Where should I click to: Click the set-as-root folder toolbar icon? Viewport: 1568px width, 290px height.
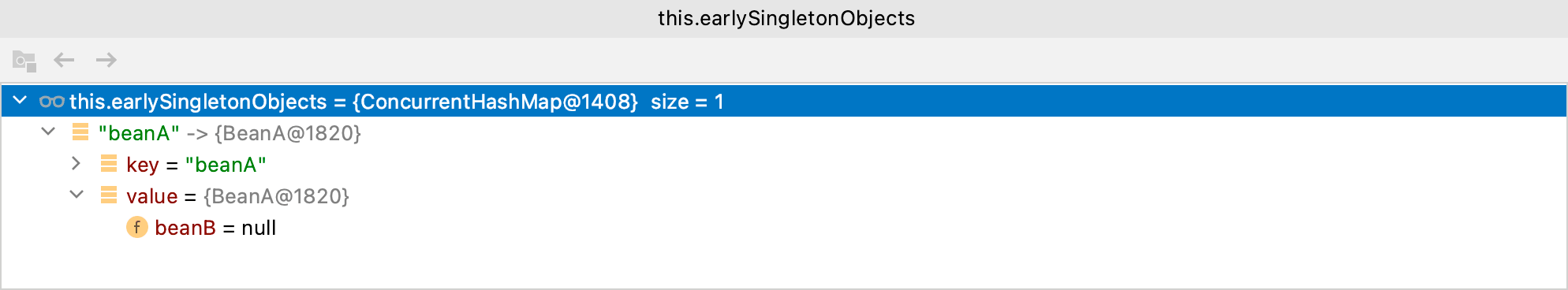[x=24, y=61]
